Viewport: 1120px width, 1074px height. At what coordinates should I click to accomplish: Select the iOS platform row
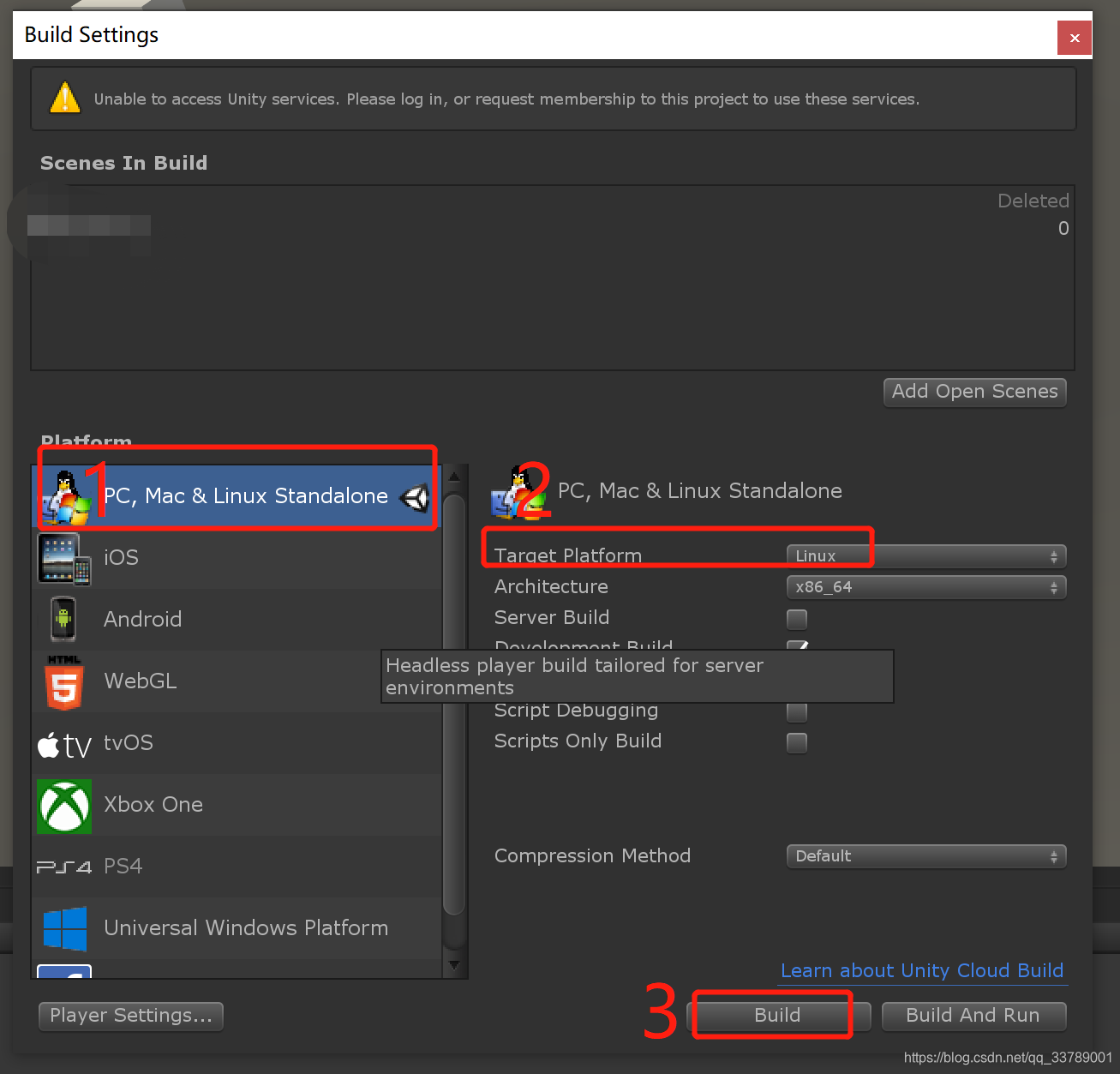tap(237, 558)
